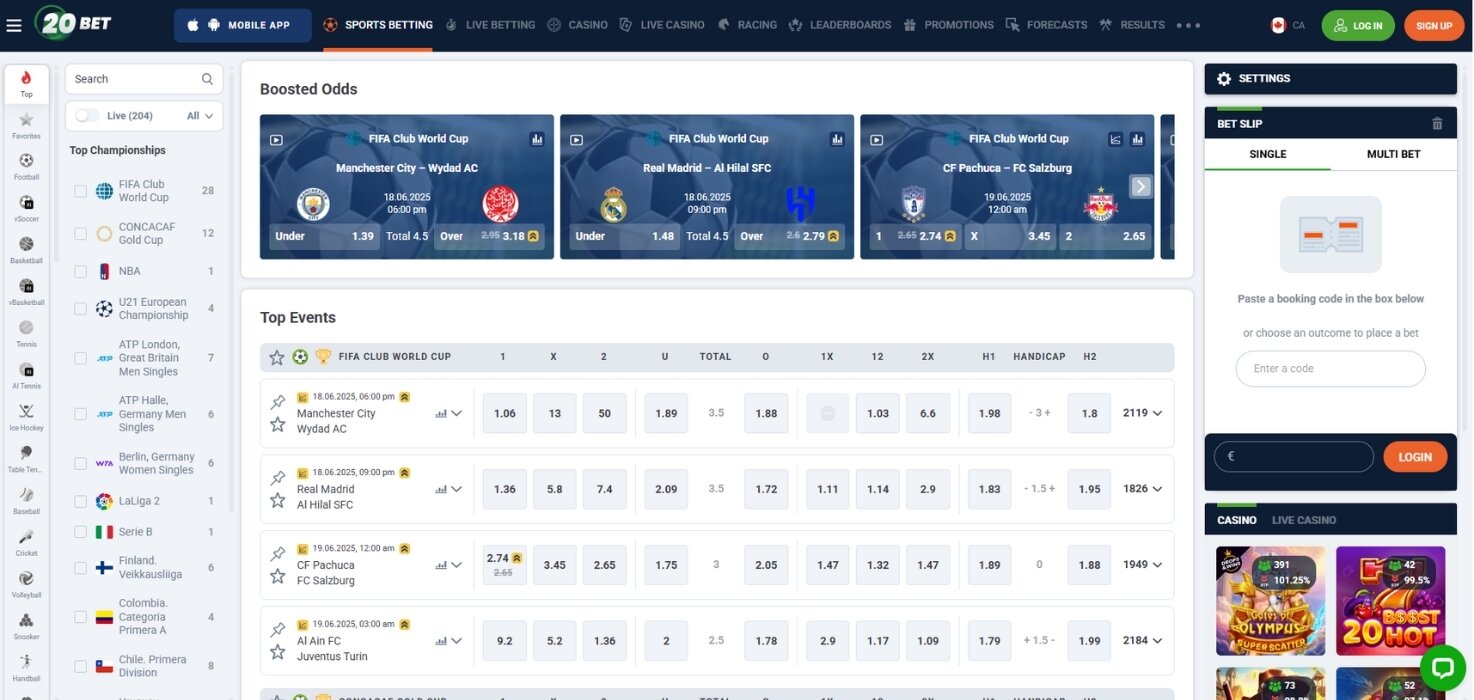Expand 1949 more markets for CF Pachuca
Screen dimensions: 1474x700
[x=1143, y=565]
